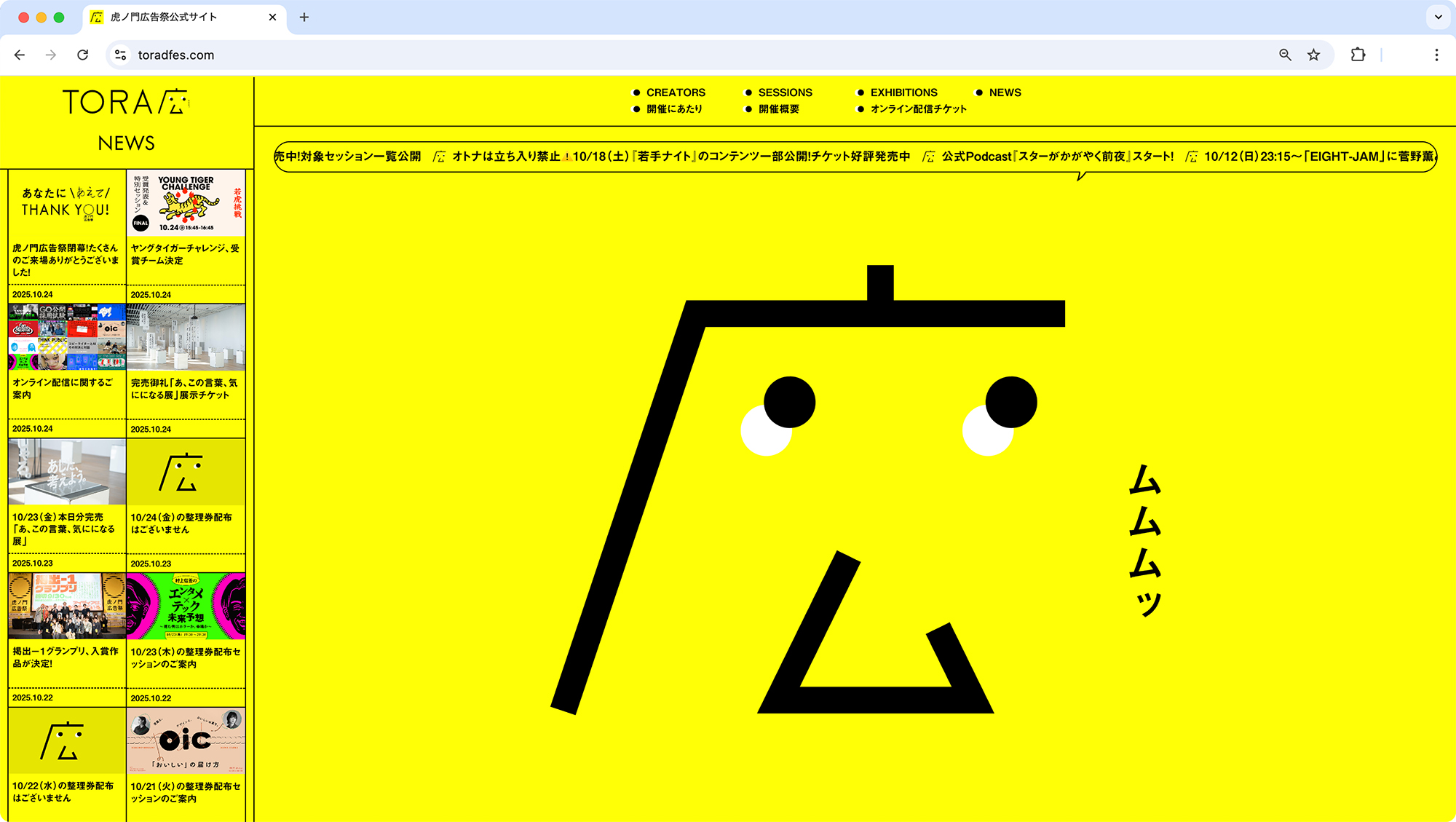Screen dimensions: 1456x822
Task: Click the address bar URL field
Action: tap(655, 55)
